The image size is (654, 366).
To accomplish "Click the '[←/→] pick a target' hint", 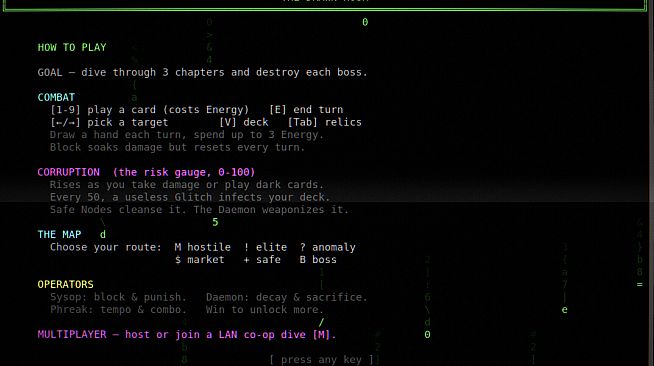I will (109, 123).
